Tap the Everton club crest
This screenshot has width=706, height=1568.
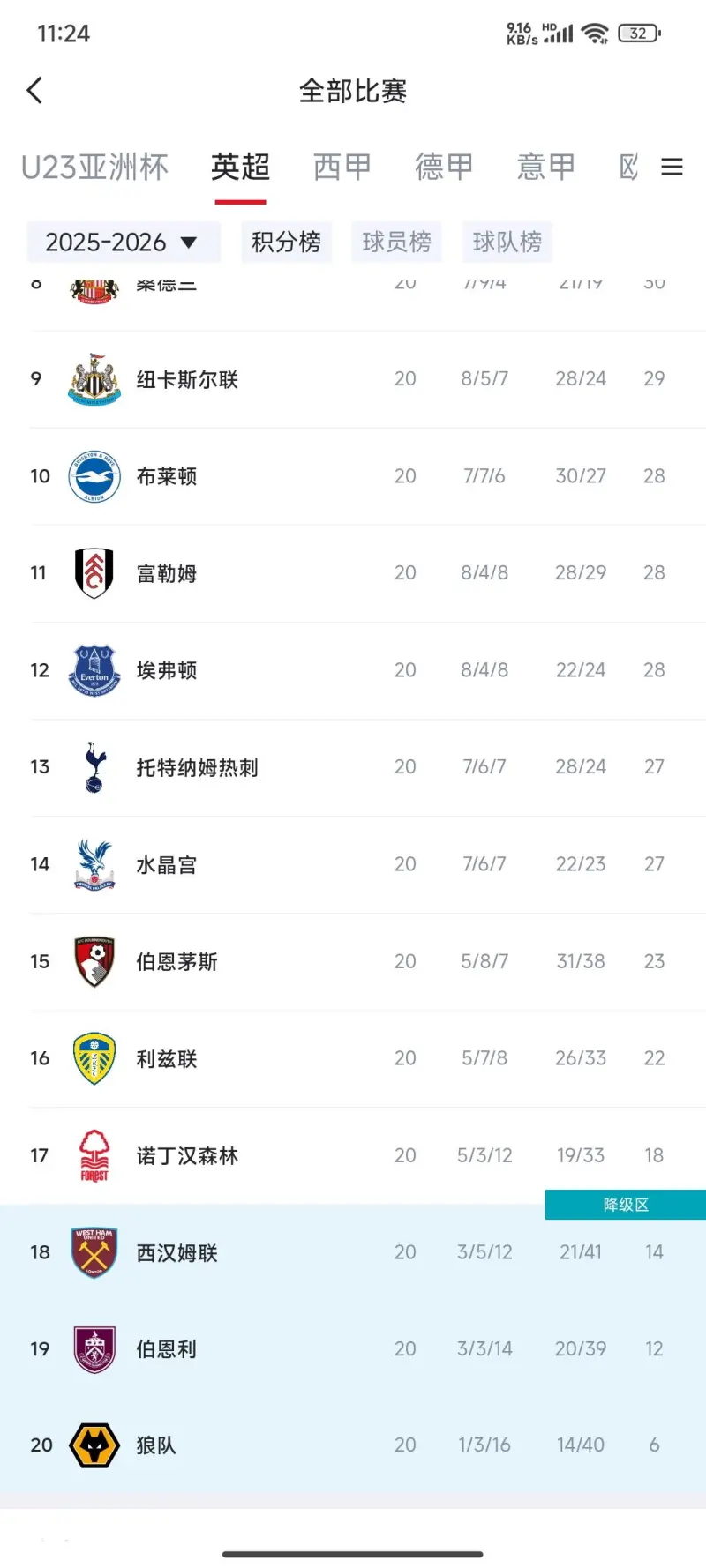94,670
